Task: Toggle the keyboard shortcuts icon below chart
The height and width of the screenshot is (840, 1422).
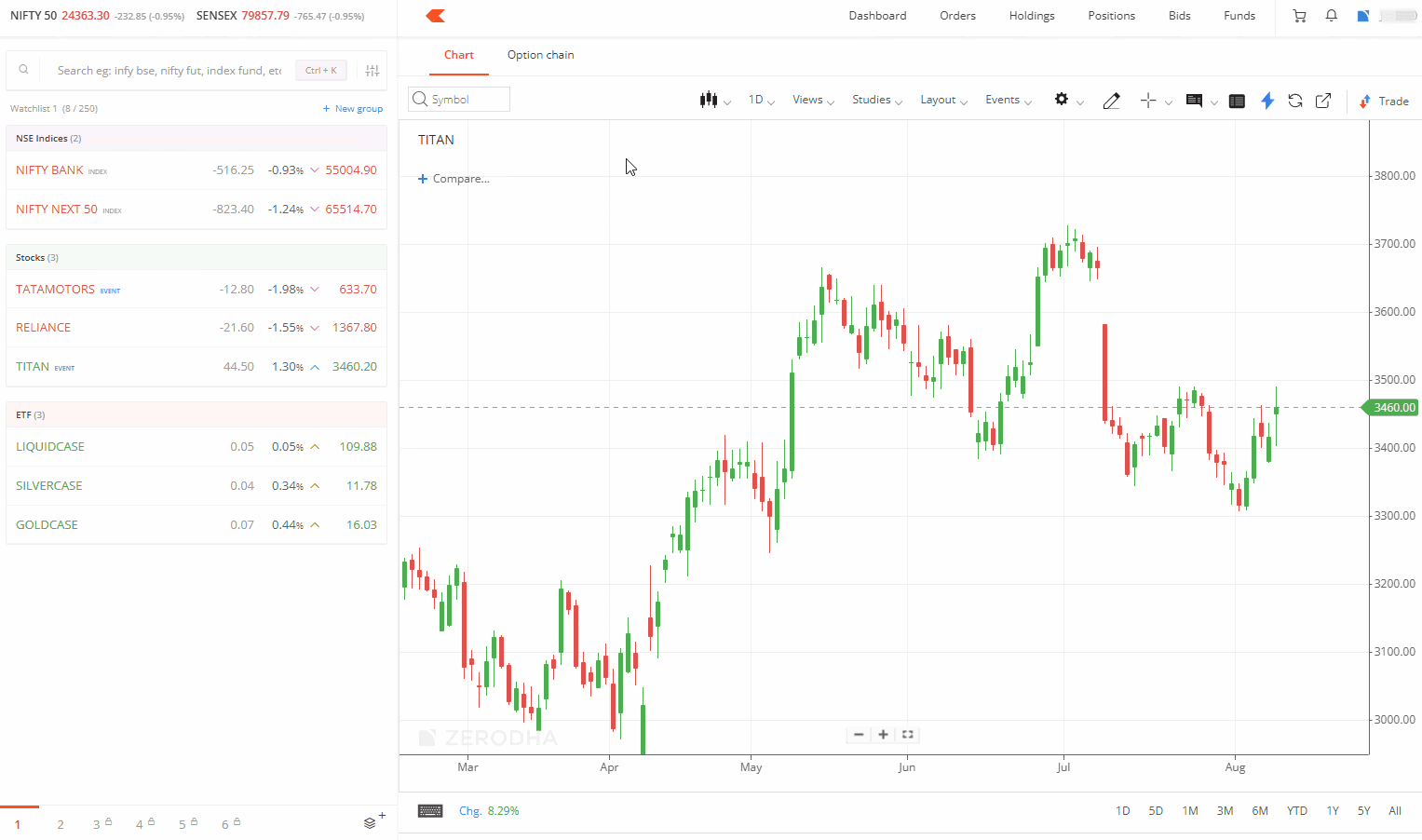Action: [430, 811]
